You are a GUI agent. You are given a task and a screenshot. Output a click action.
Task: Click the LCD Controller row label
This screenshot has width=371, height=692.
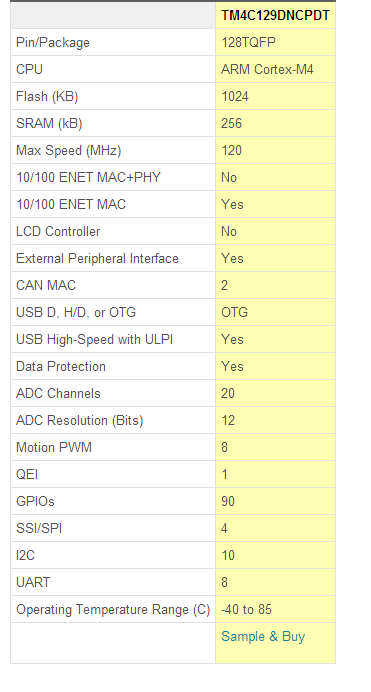58,231
